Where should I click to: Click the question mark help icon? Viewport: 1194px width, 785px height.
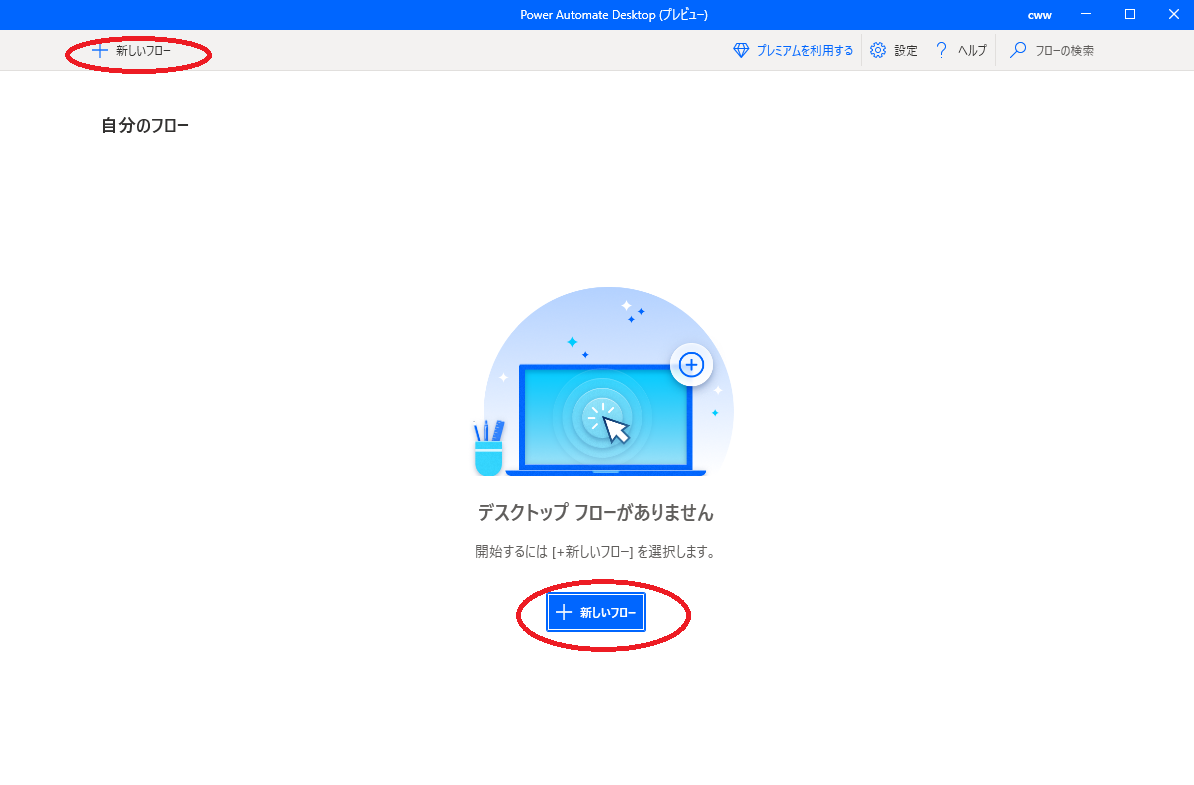(x=941, y=50)
